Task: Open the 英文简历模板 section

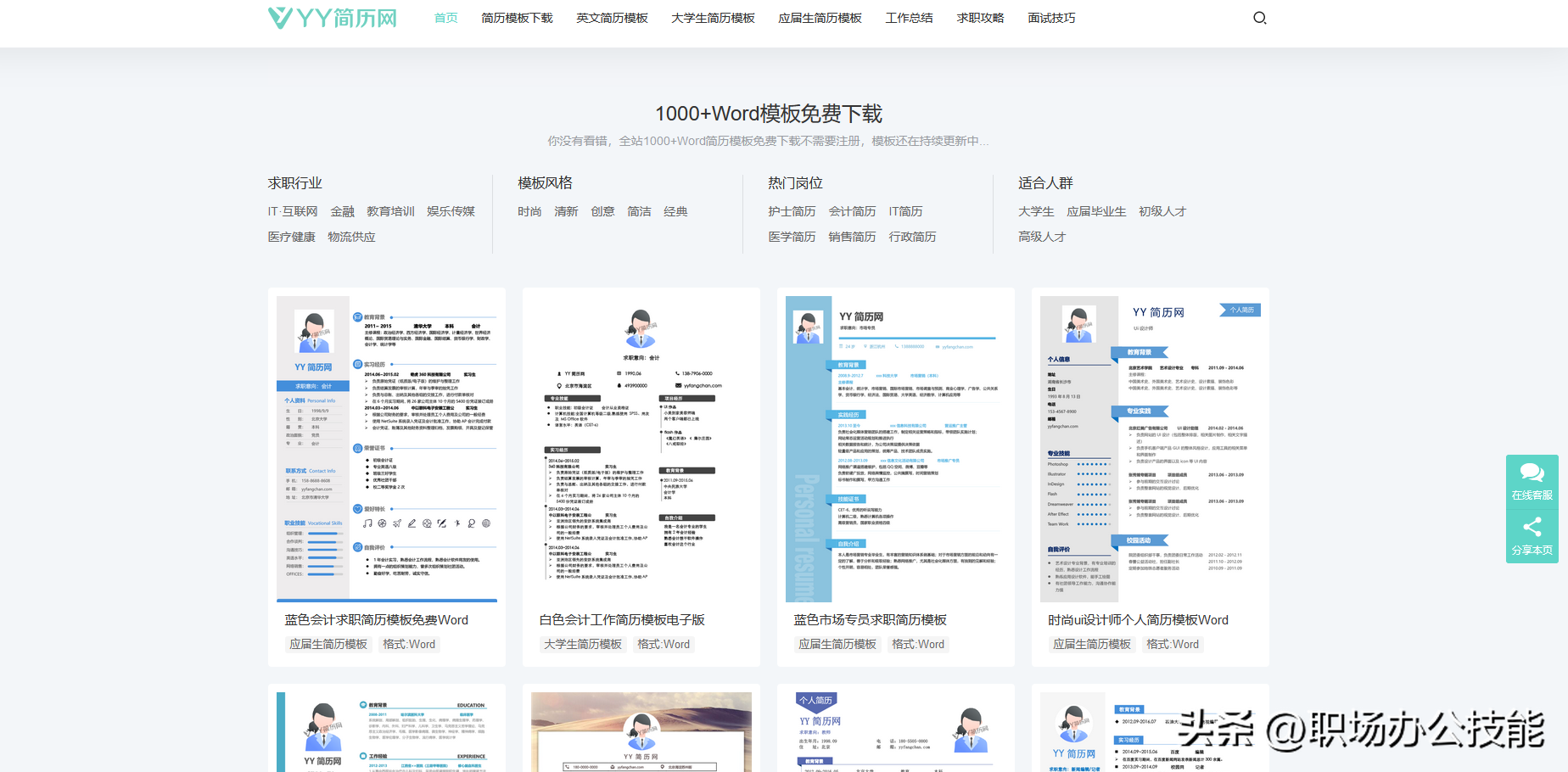Action: [x=613, y=18]
